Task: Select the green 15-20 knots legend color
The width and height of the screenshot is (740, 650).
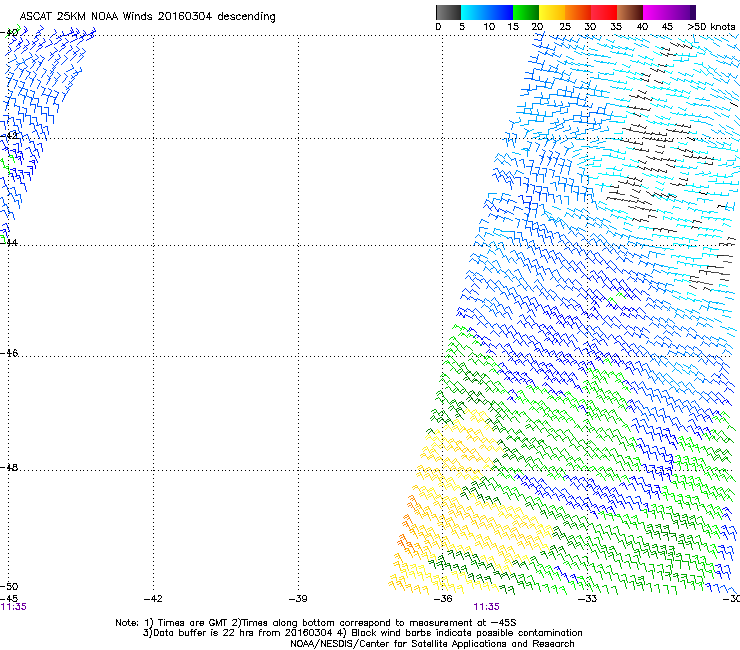Action: (x=526, y=12)
